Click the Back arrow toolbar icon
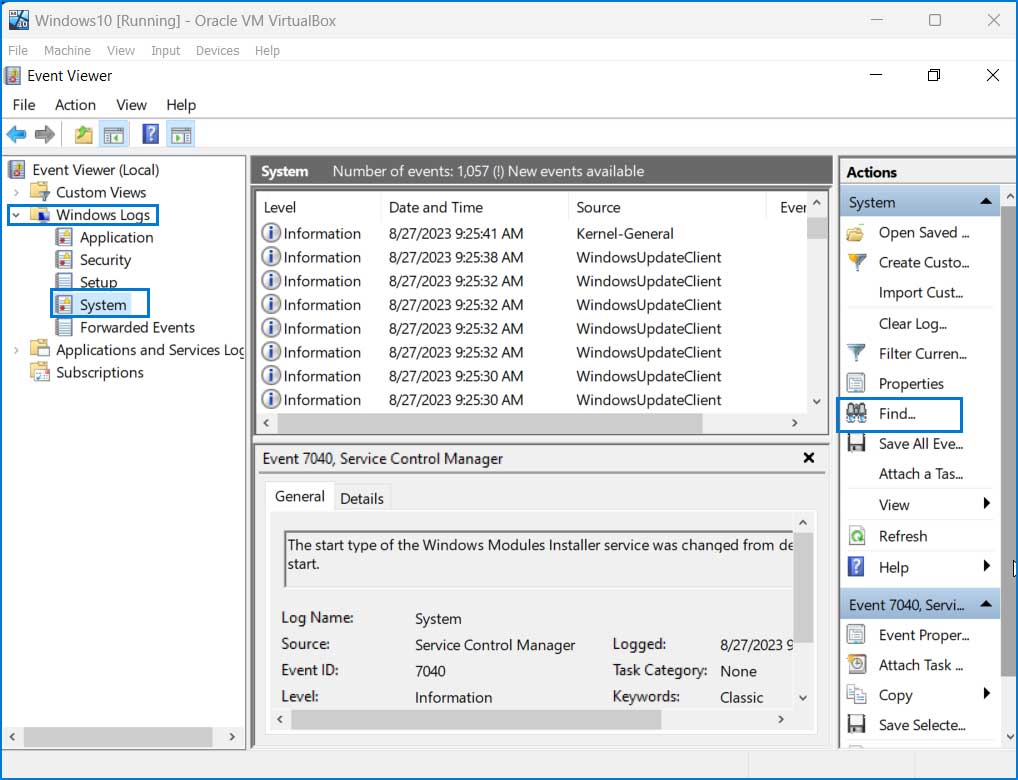The height and width of the screenshot is (780, 1018). tap(16, 134)
